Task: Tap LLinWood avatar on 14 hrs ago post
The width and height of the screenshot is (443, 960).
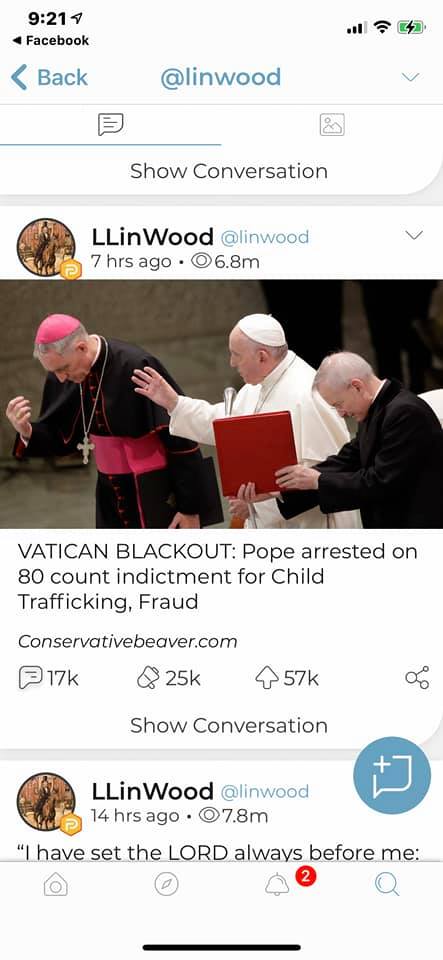Action: click(47, 802)
